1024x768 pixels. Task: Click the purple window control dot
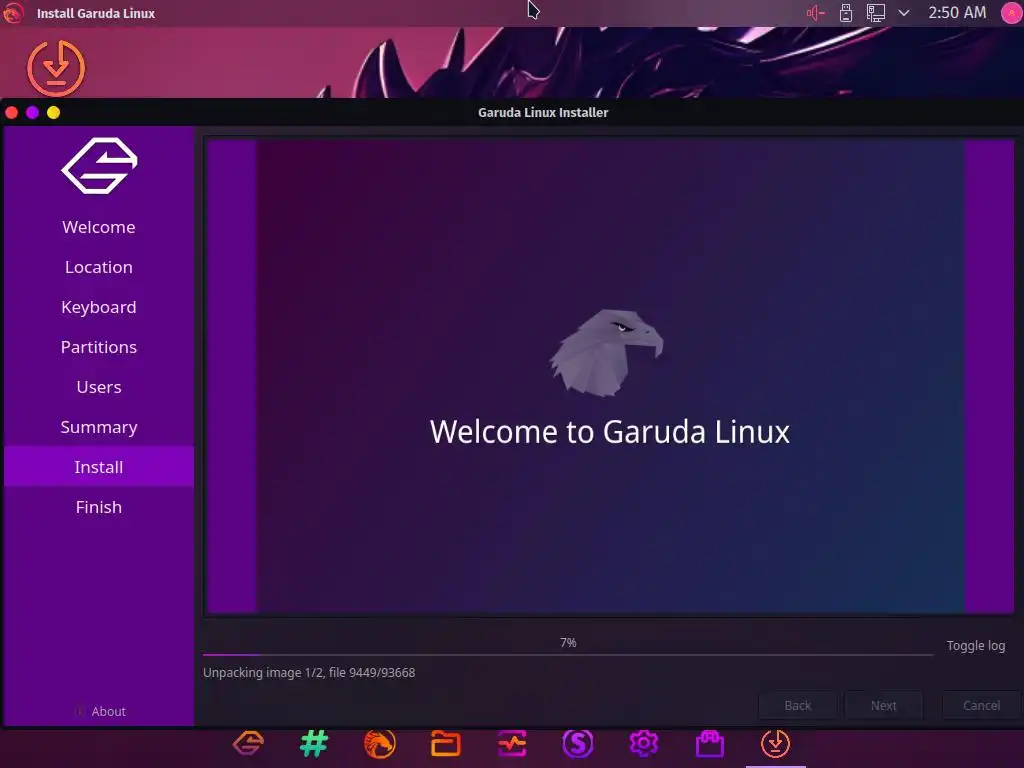(x=32, y=112)
